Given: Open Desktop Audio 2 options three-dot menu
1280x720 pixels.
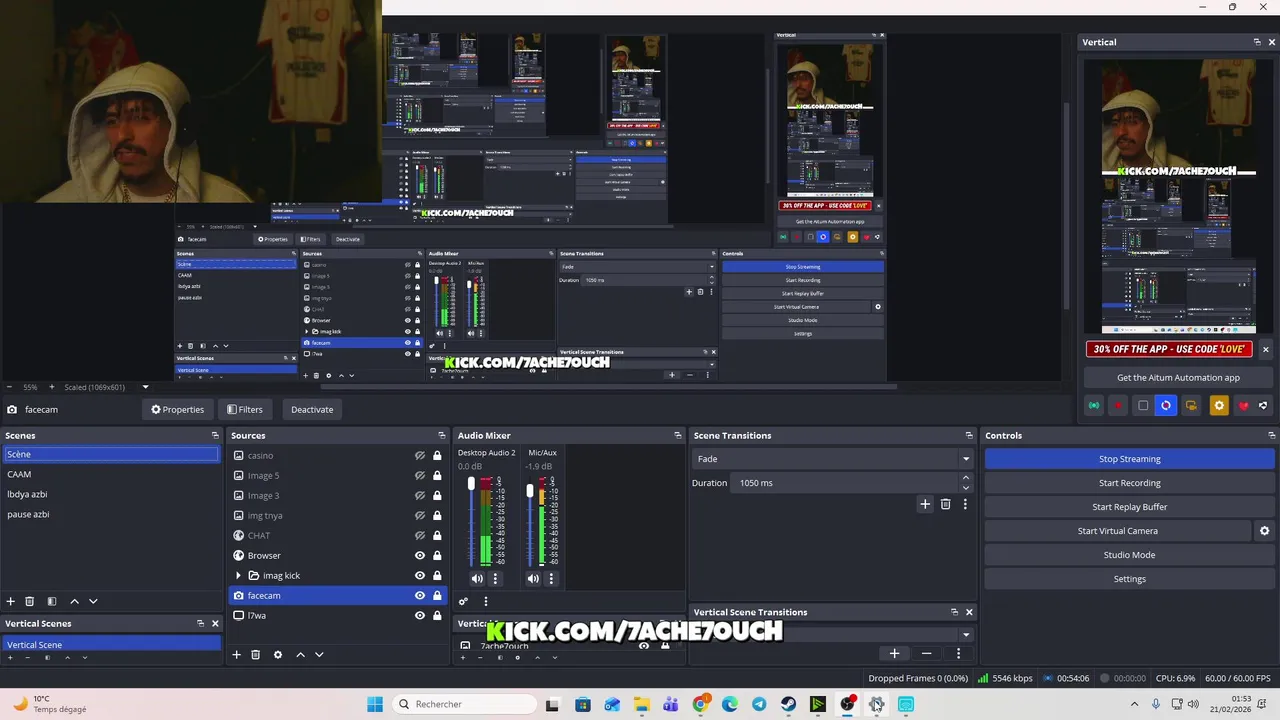Looking at the screenshot, I should [494, 578].
